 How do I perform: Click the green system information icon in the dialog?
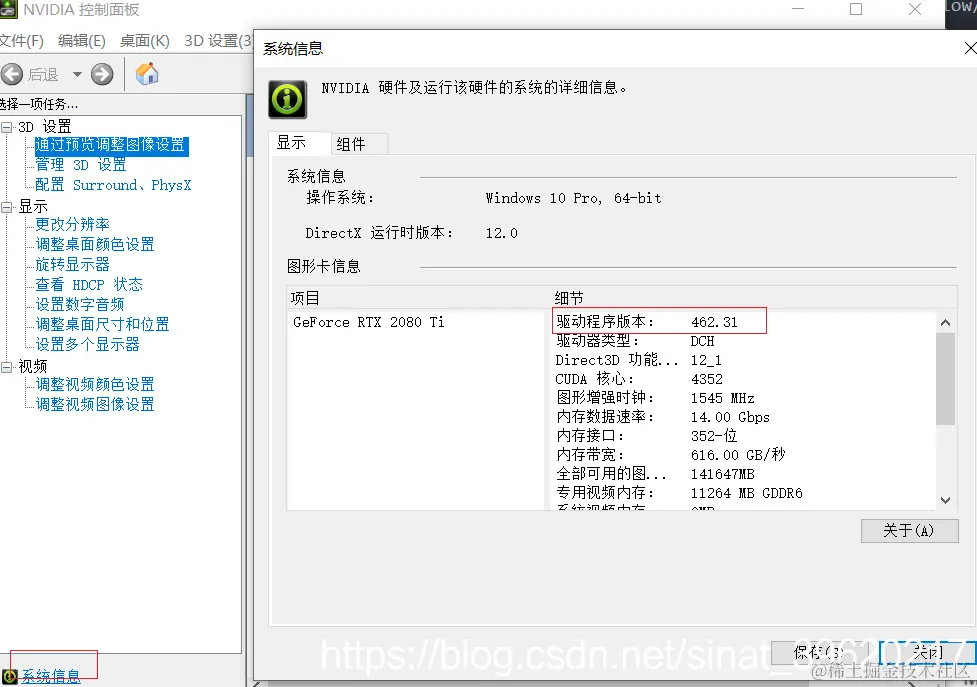pyautogui.click(x=287, y=99)
